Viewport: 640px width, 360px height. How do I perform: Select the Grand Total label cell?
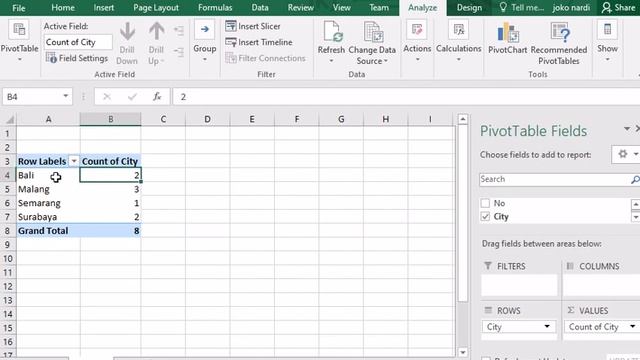pos(48,231)
